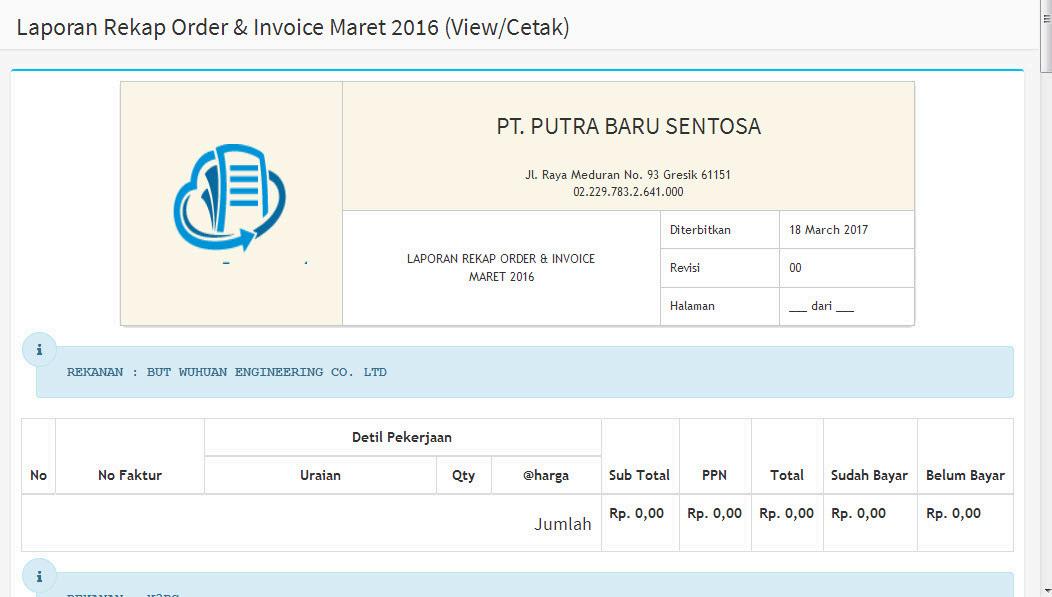Click the Rp. 0,00 value under PPN
The image size is (1052, 597).
click(x=715, y=513)
